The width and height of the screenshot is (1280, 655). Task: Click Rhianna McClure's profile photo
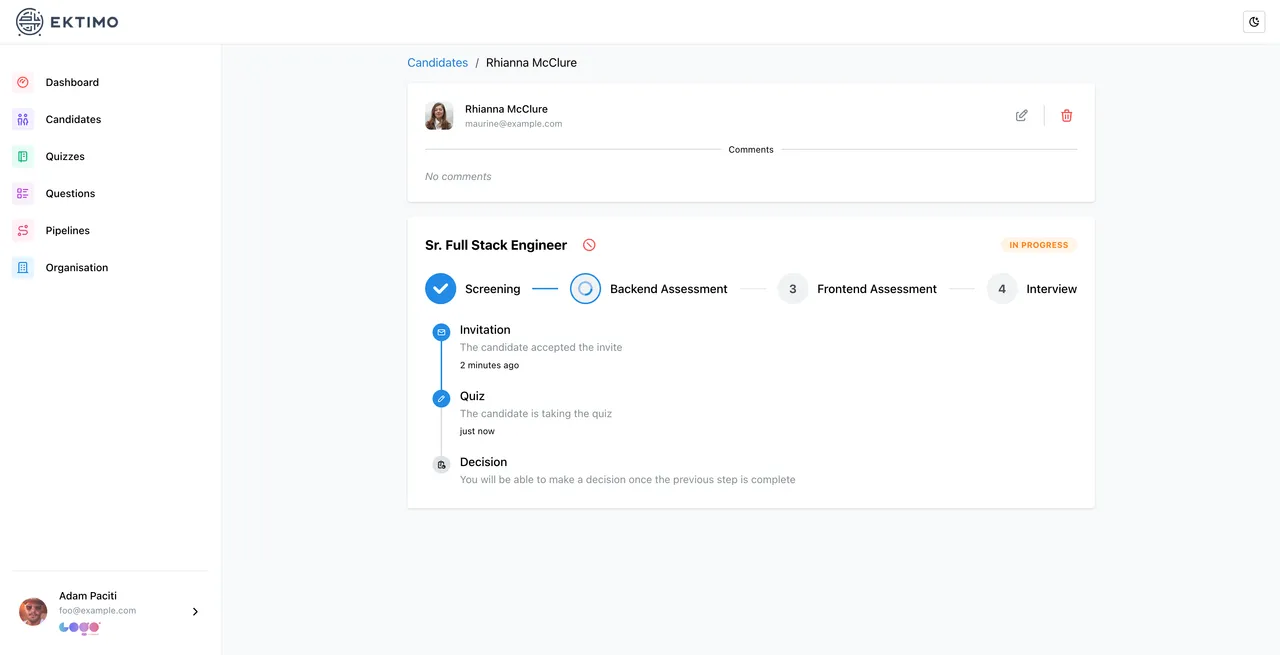pyautogui.click(x=439, y=116)
